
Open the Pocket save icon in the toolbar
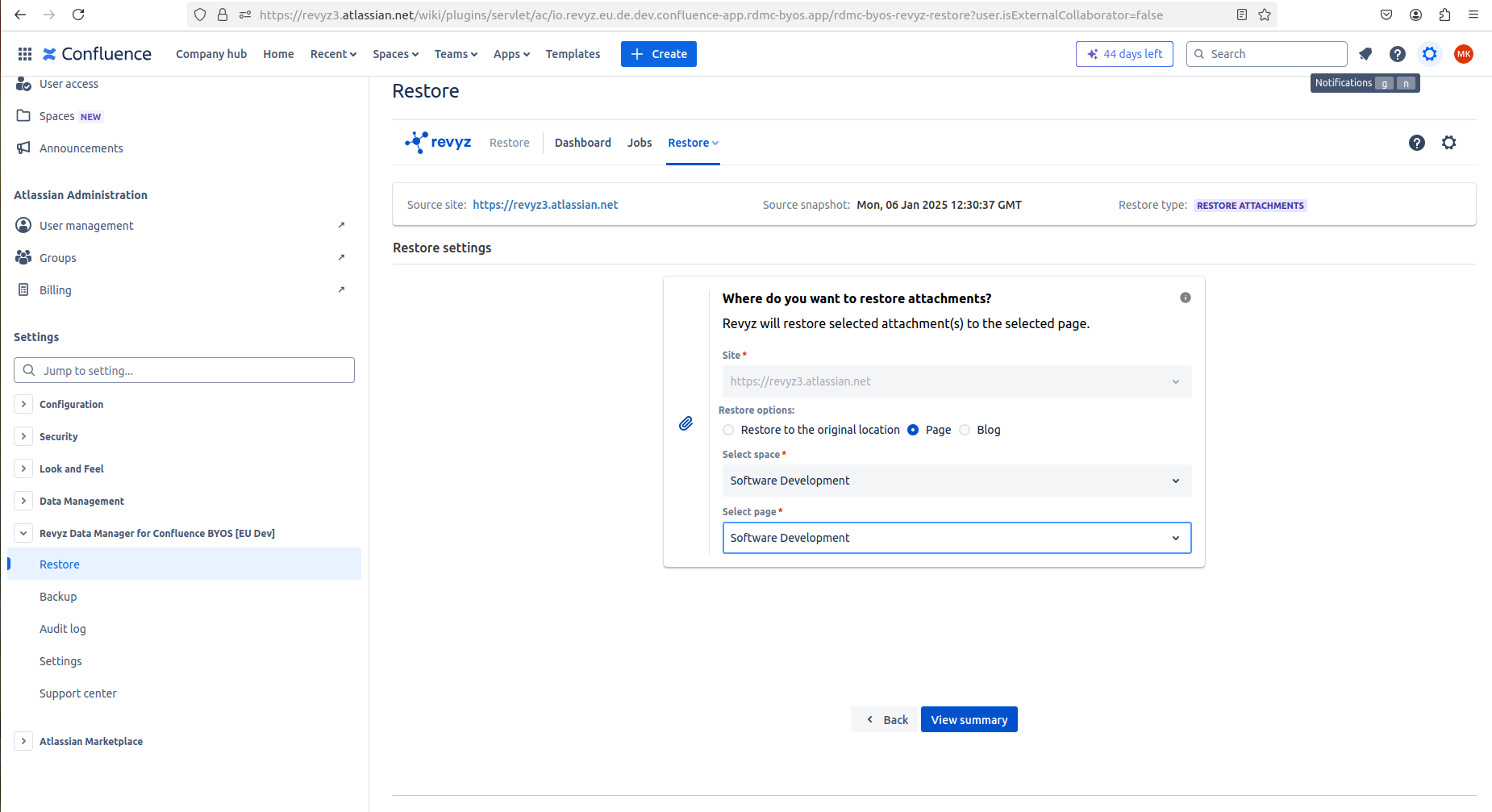coord(1386,15)
